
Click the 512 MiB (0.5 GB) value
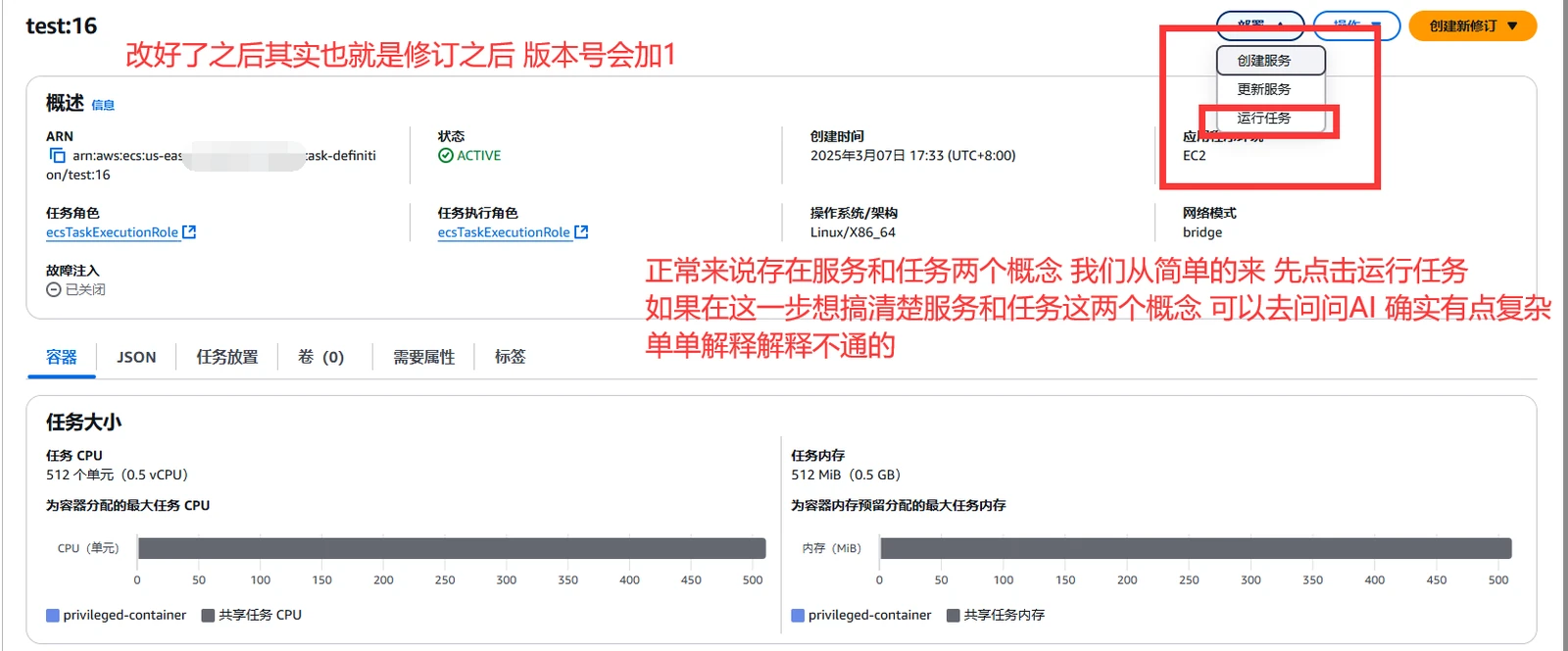click(x=846, y=475)
